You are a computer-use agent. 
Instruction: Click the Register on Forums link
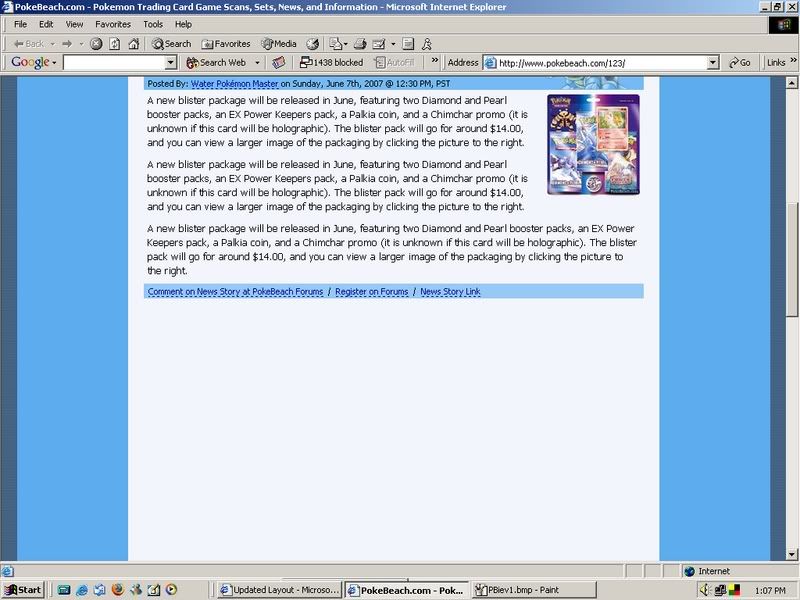pos(371,292)
